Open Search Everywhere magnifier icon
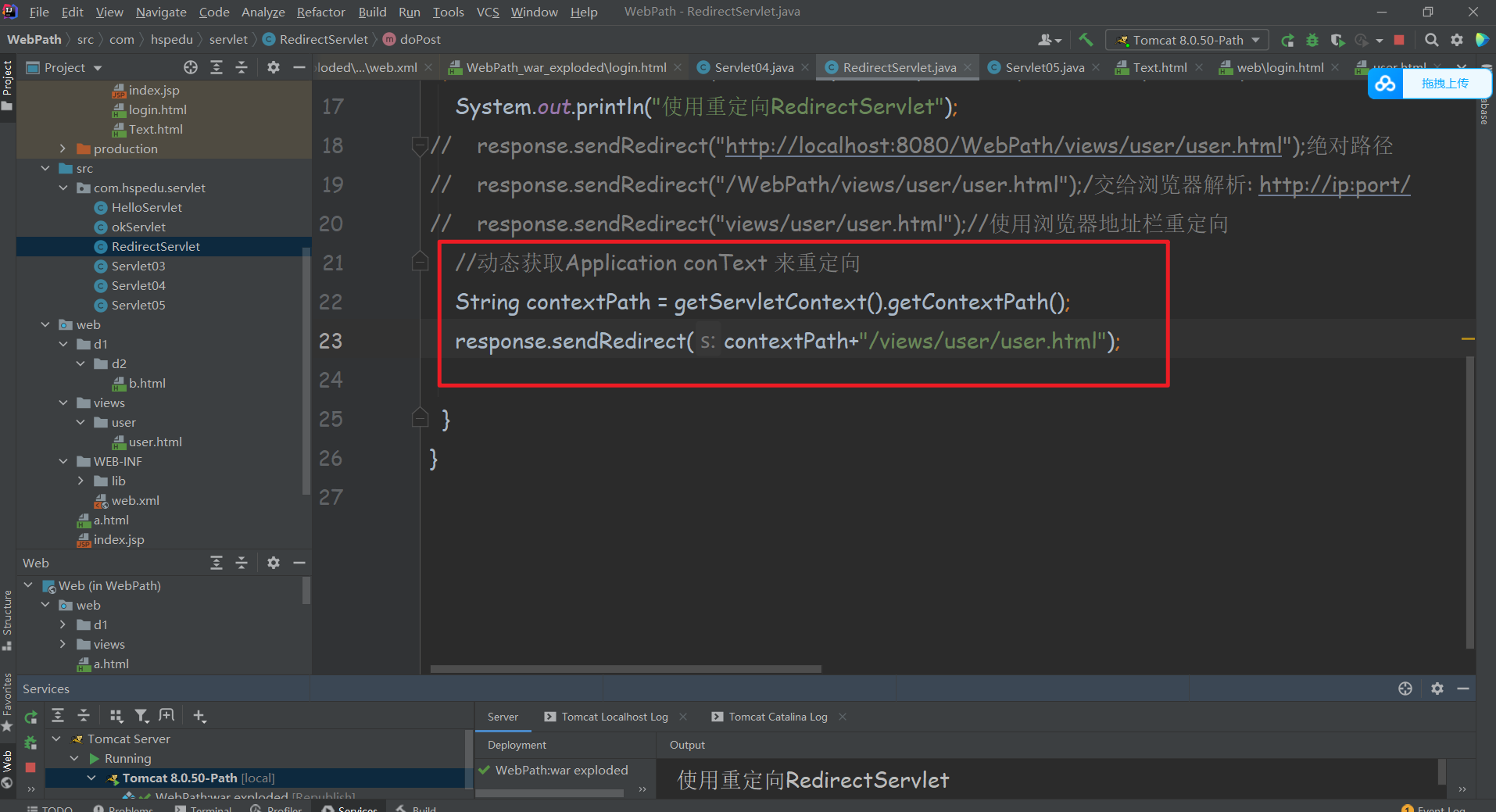Screen dimensions: 1496x812 point(1432,40)
